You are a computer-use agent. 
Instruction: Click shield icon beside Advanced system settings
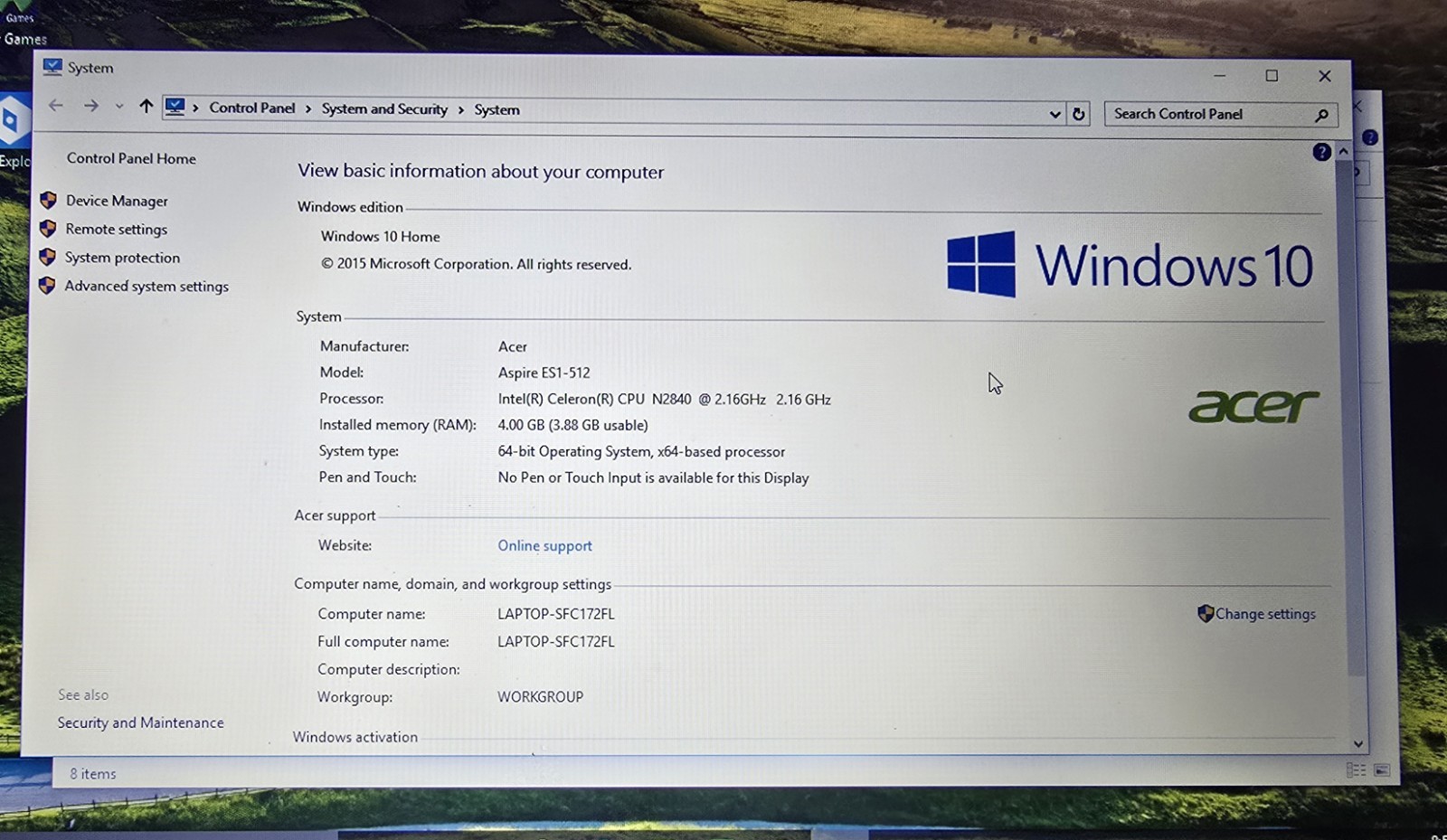click(x=46, y=286)
